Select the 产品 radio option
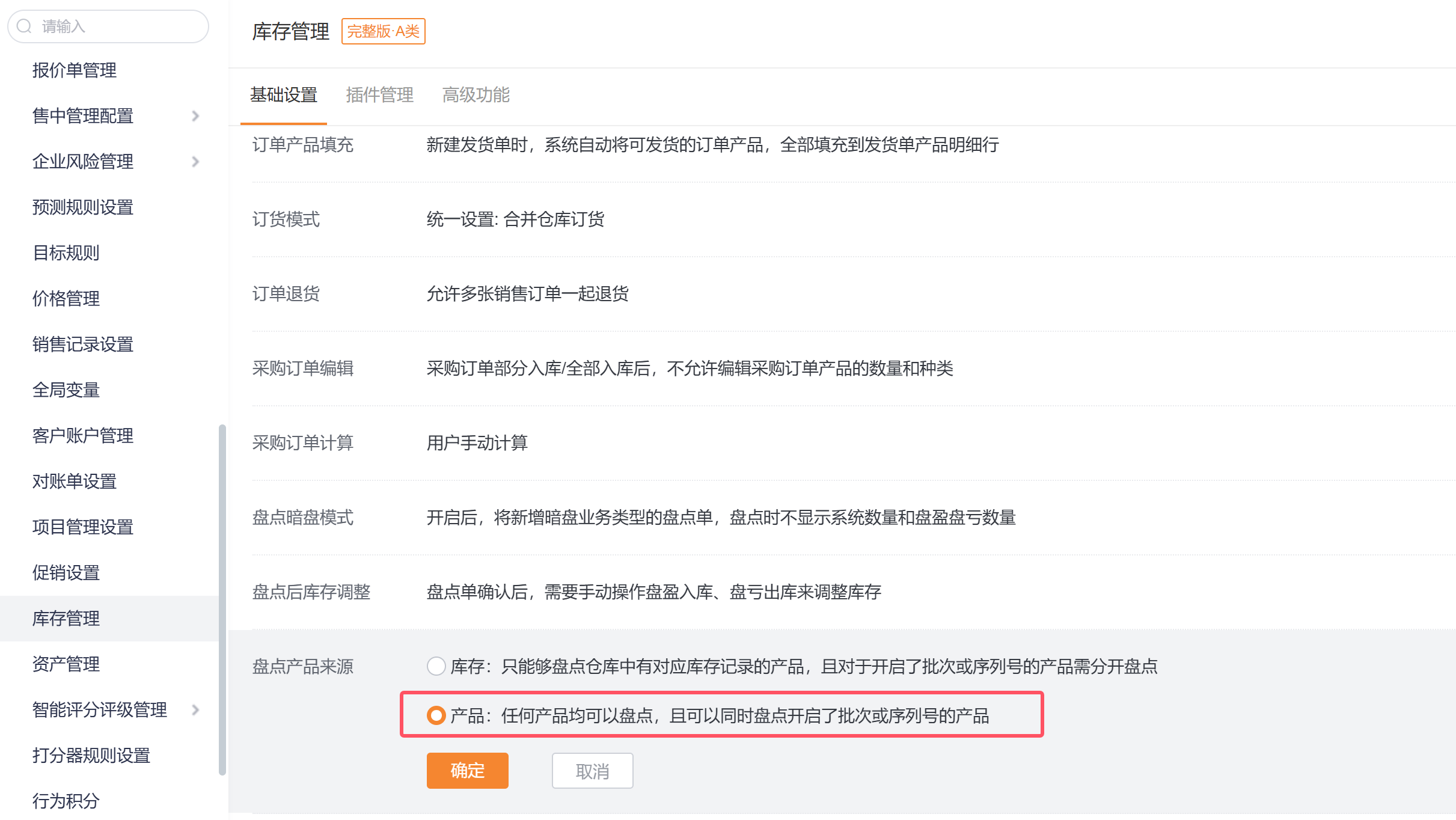This screenshot has height=820, width=1456. pos(436,715)
